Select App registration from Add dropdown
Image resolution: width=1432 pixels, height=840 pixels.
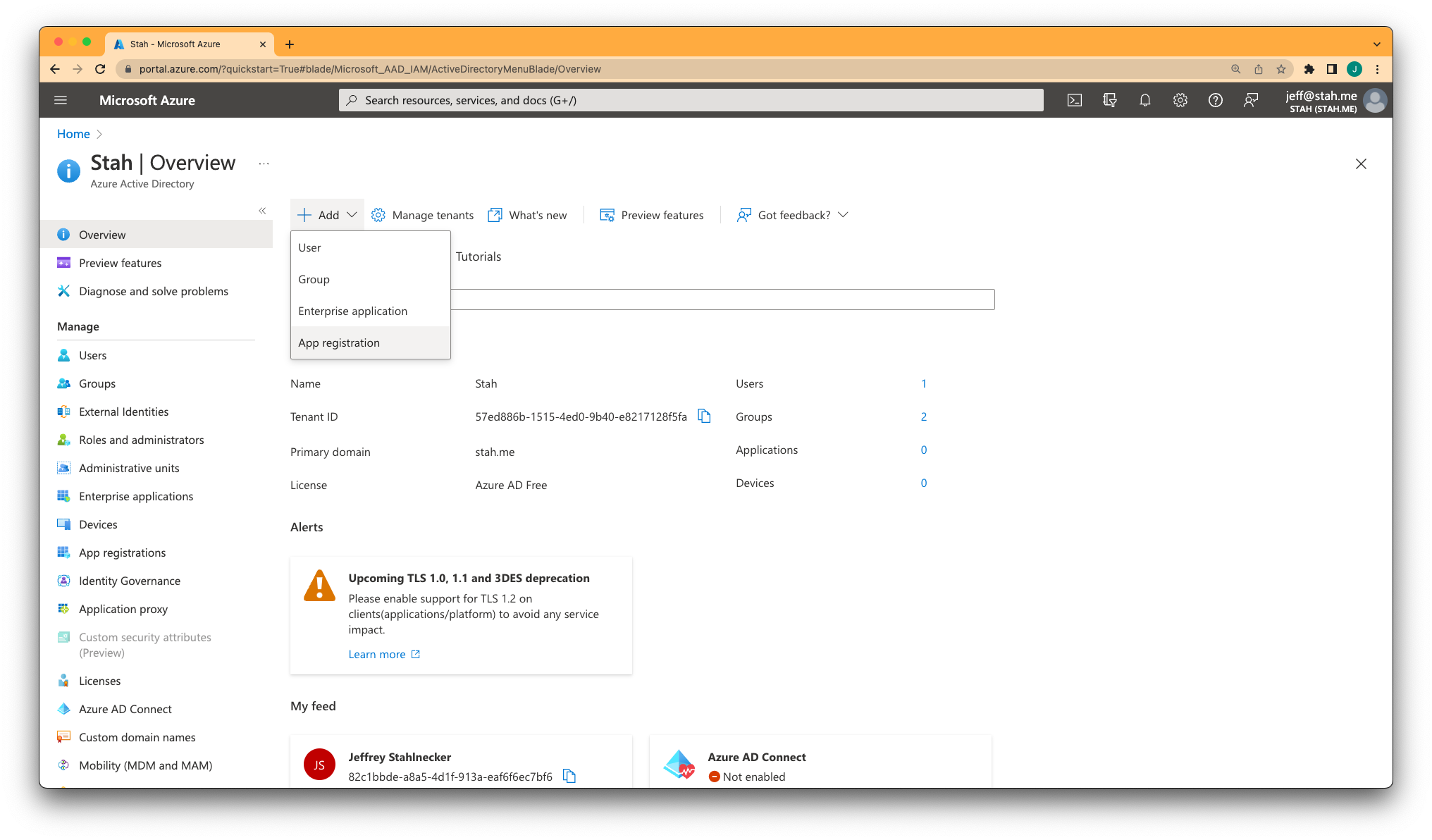tap(339, 342)
